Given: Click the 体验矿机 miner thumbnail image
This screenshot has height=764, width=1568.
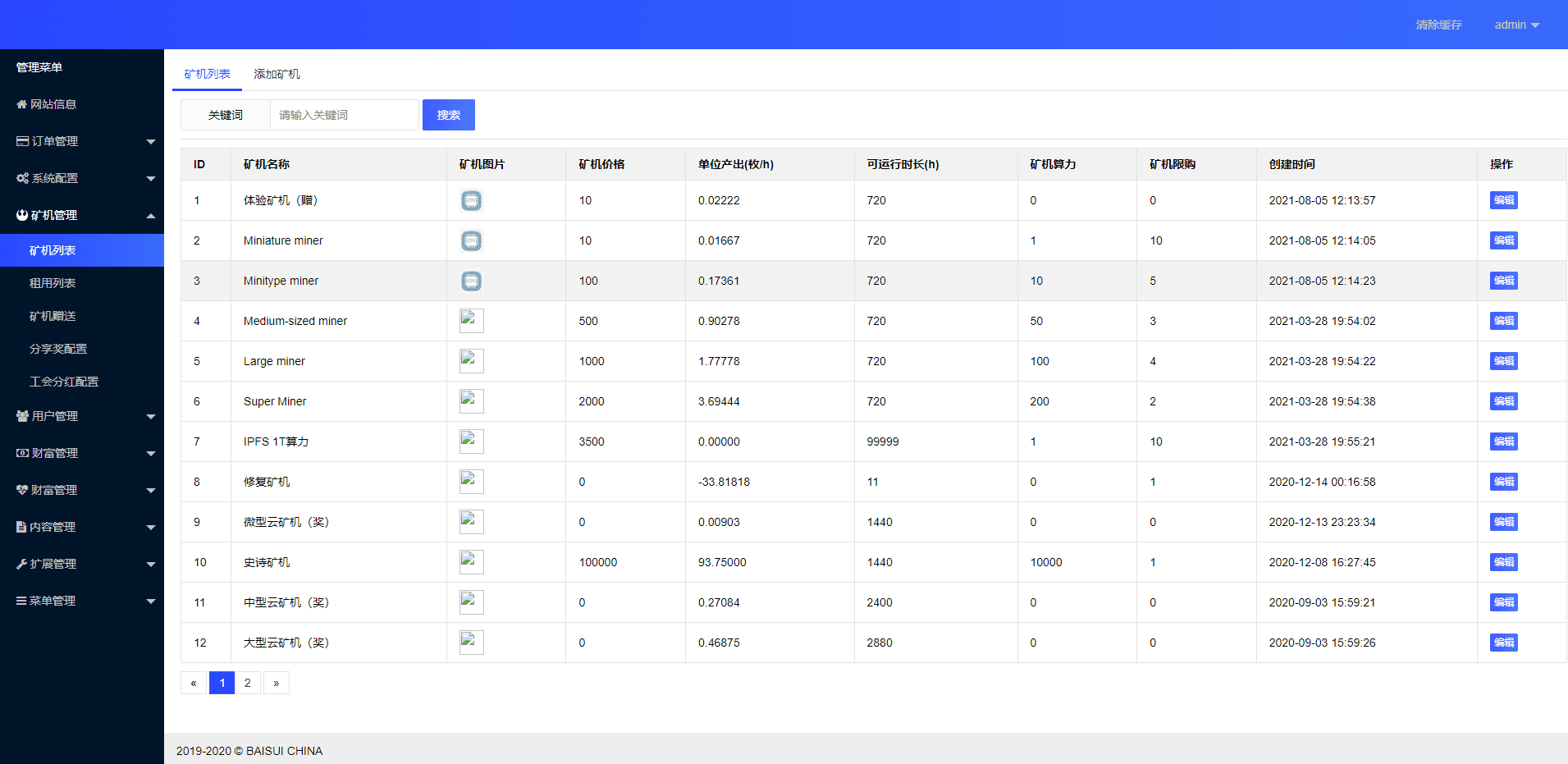Looking at the screenshot, I should (471, 200).
